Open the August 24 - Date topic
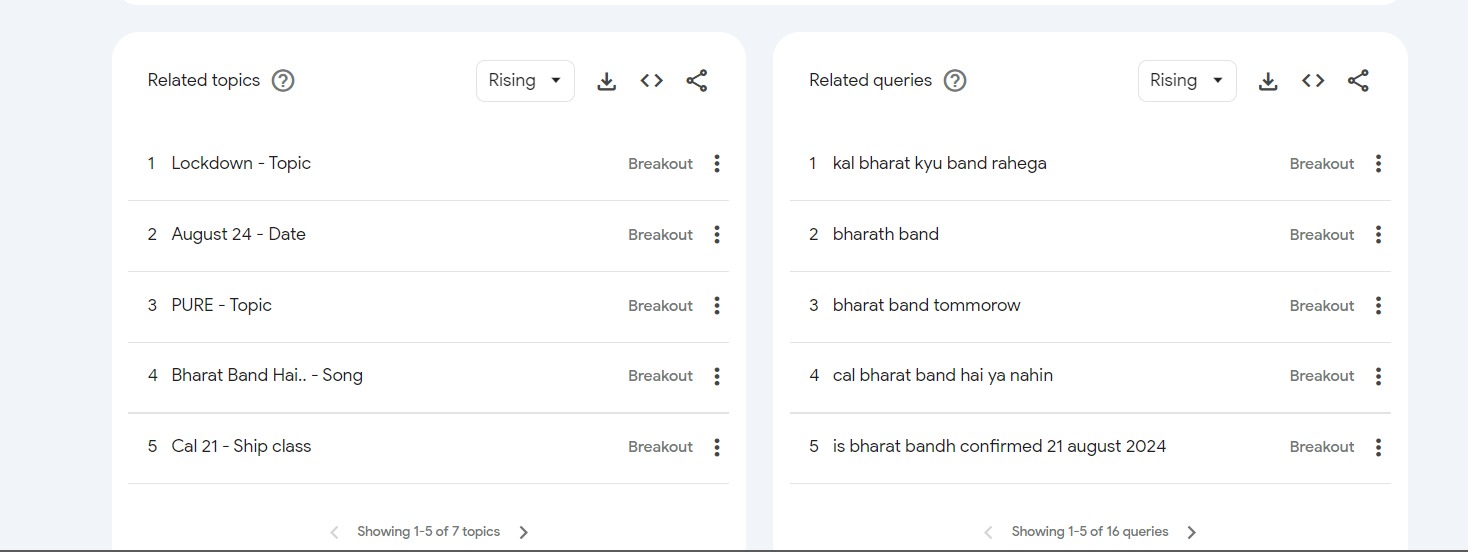 pyautogui.click(x=238, y=234)
